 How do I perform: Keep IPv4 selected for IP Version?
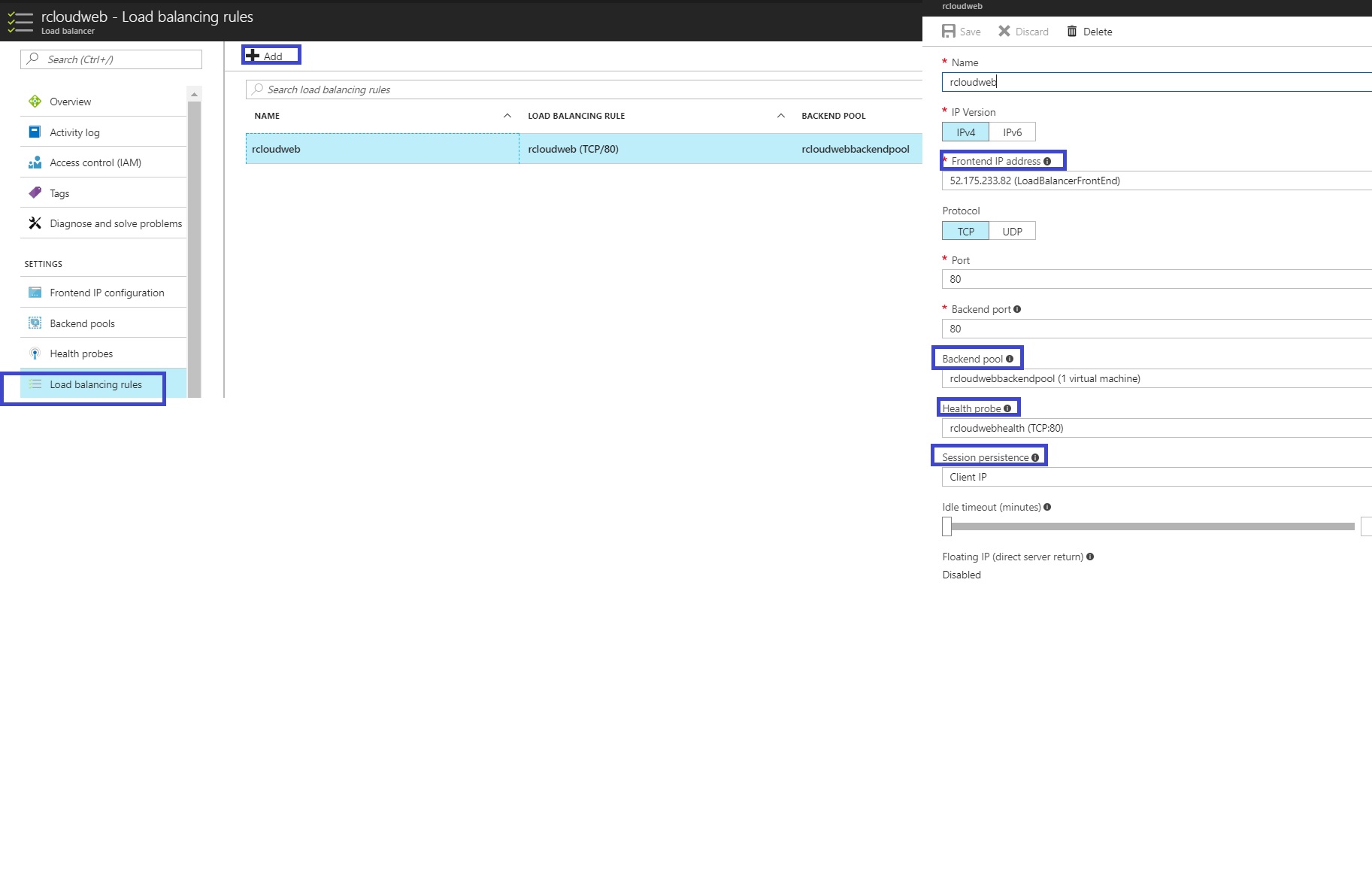(x=965, y=132)
